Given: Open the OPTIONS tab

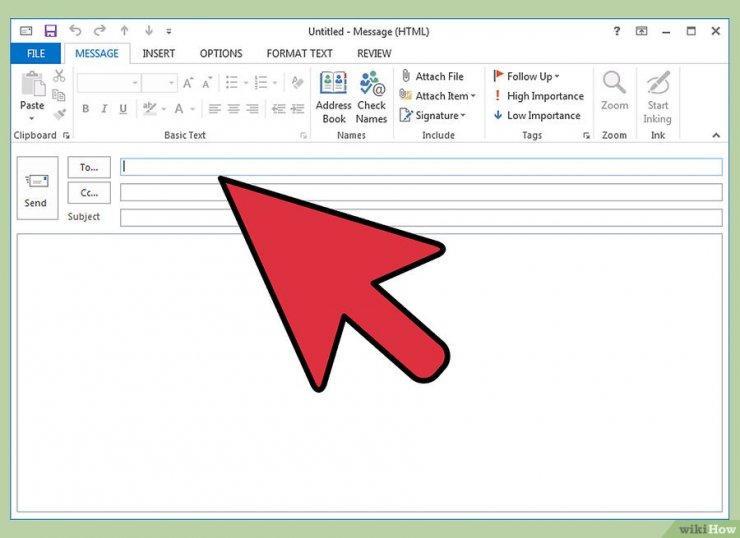Looking at the screenshot, I should click(221, 53).
